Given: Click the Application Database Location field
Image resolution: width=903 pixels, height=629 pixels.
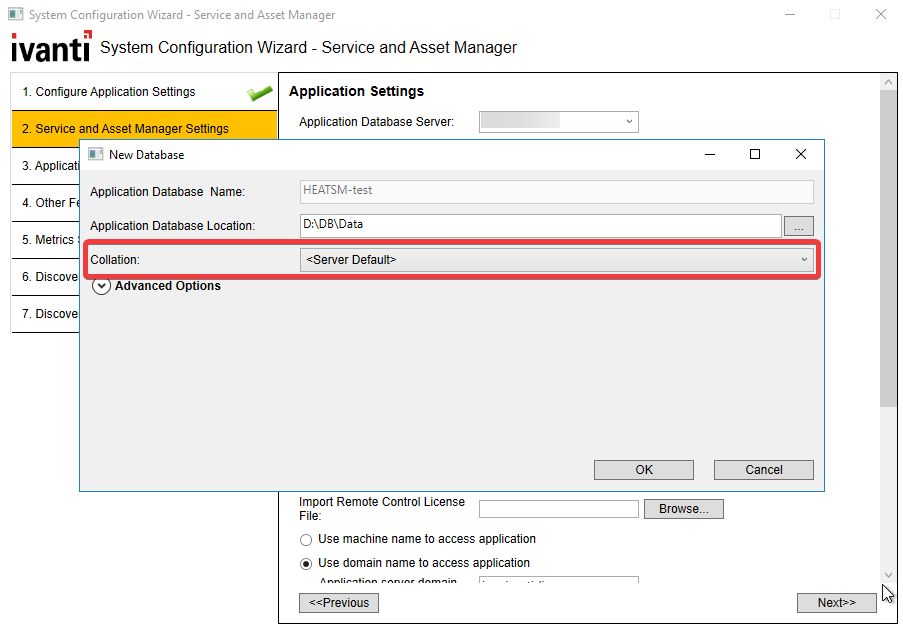Looking at the screenshot, I should coord(540,225).
